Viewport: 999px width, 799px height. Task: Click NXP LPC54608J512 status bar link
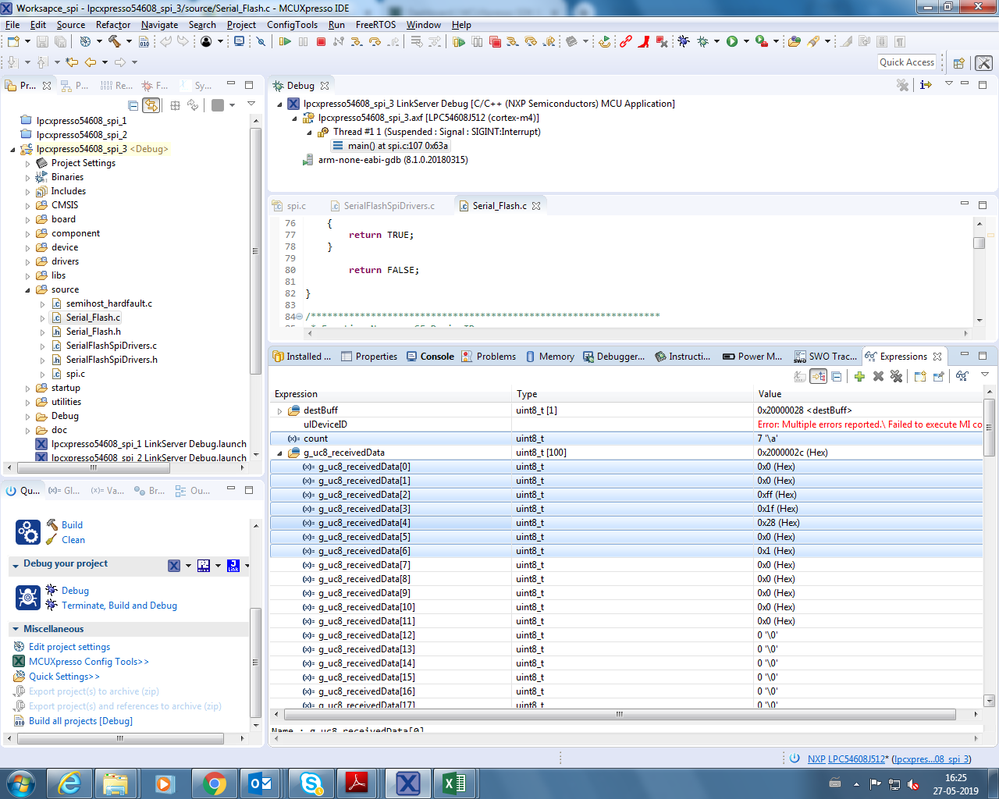846,759
